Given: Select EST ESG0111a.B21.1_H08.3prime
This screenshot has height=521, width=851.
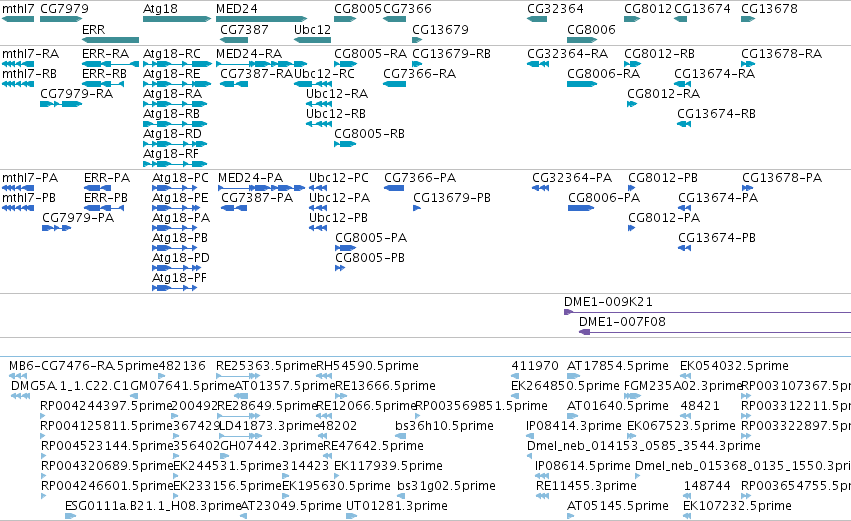Looking at the screenshot, I should [153, 506].
